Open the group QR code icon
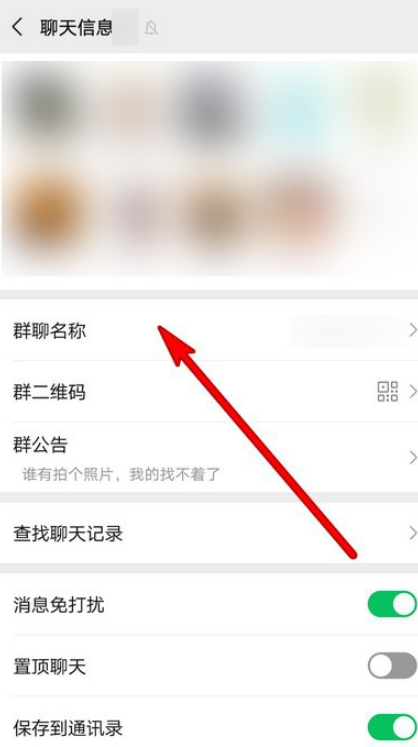Screen dimensions: 418x747 (x=387, y=392)
